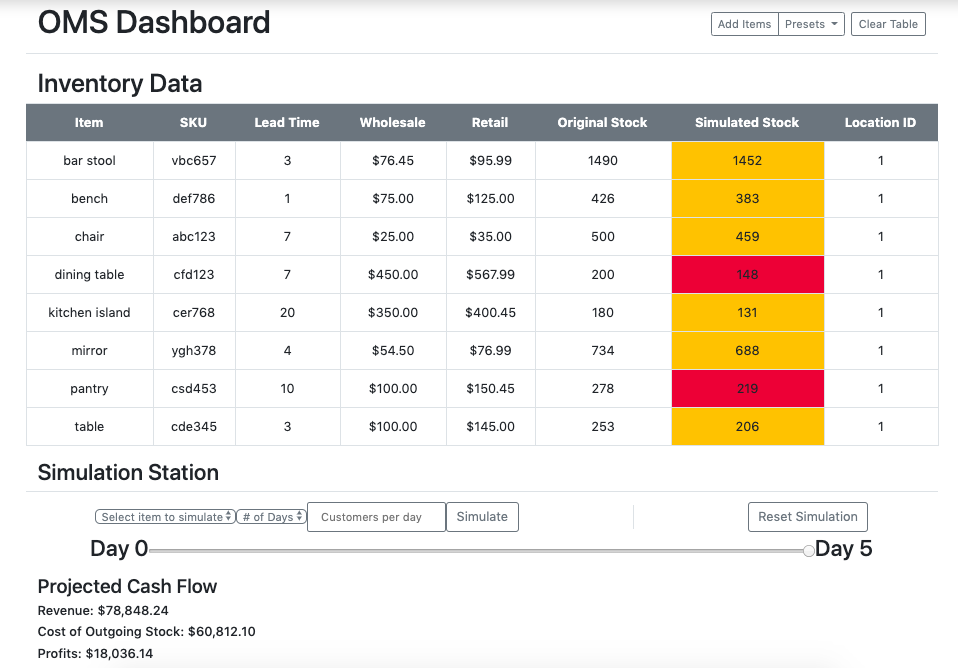Click original stock value 278

coord(602,389)
